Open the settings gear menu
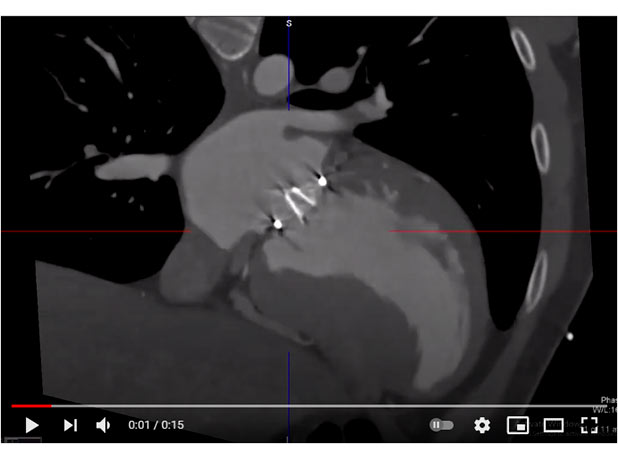 click(482, 425)
